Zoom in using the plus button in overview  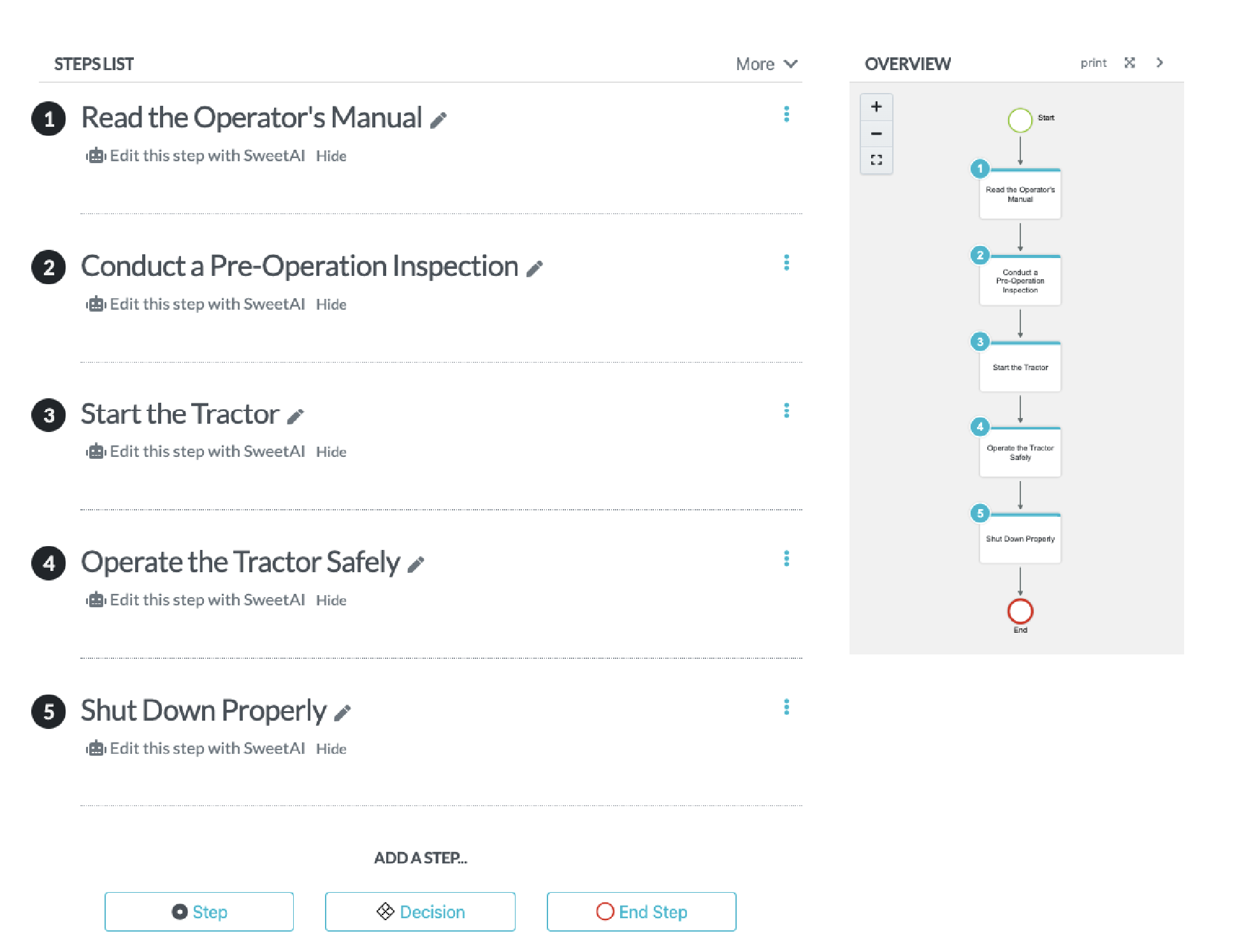(x=876, y=107)
